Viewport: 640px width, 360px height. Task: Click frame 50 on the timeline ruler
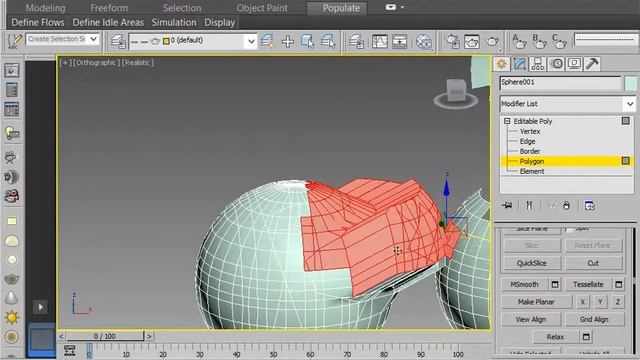(x=273, y=353)
